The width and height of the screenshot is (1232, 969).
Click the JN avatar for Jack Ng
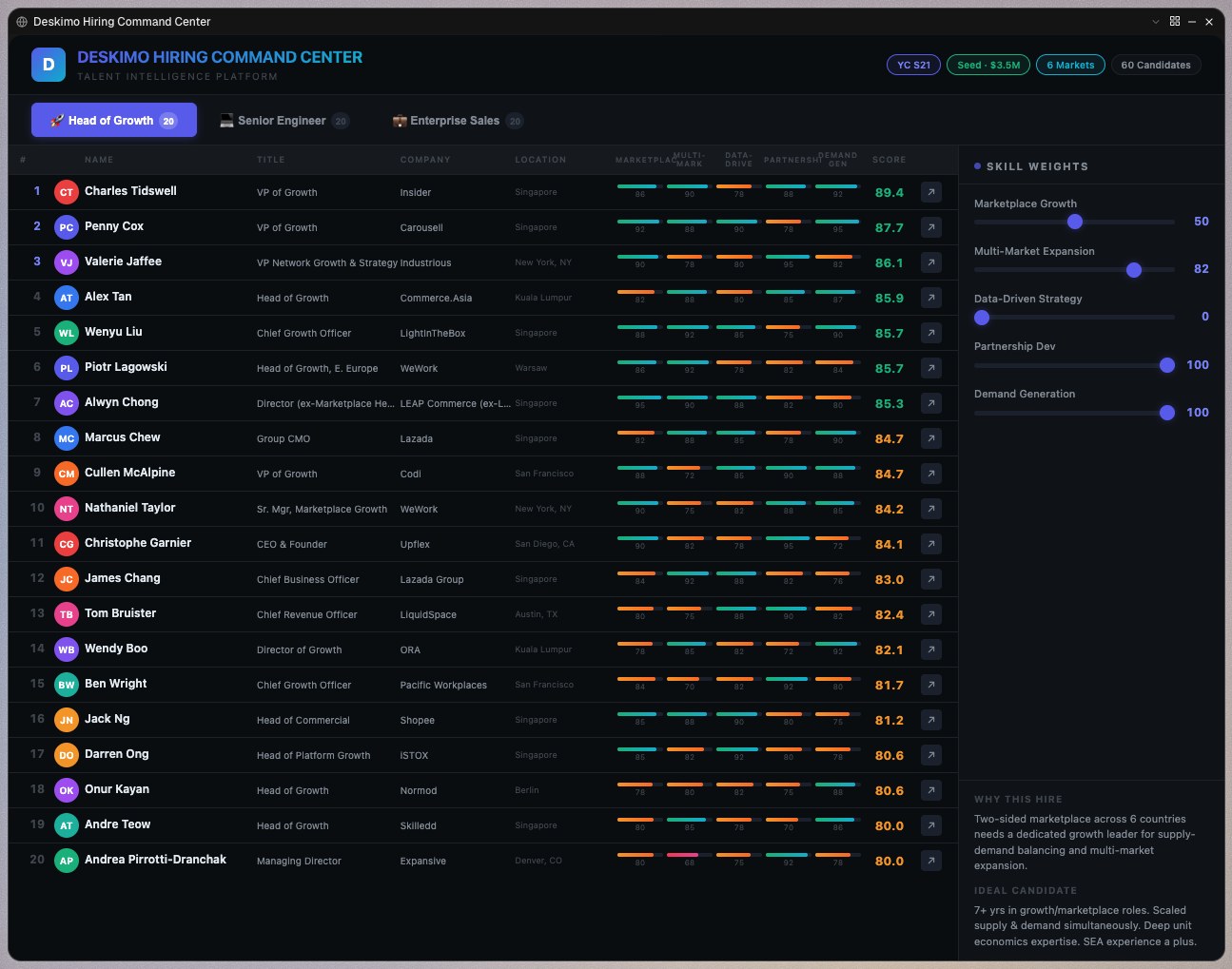click(x=67, y=720)
